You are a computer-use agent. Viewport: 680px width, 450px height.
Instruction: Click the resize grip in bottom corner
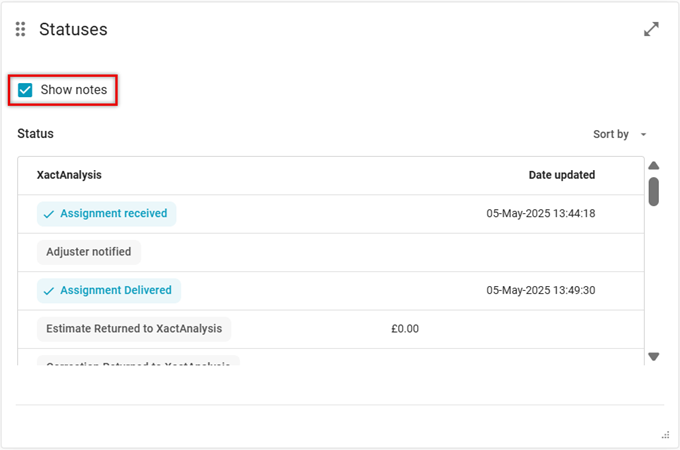click(665, 435)
